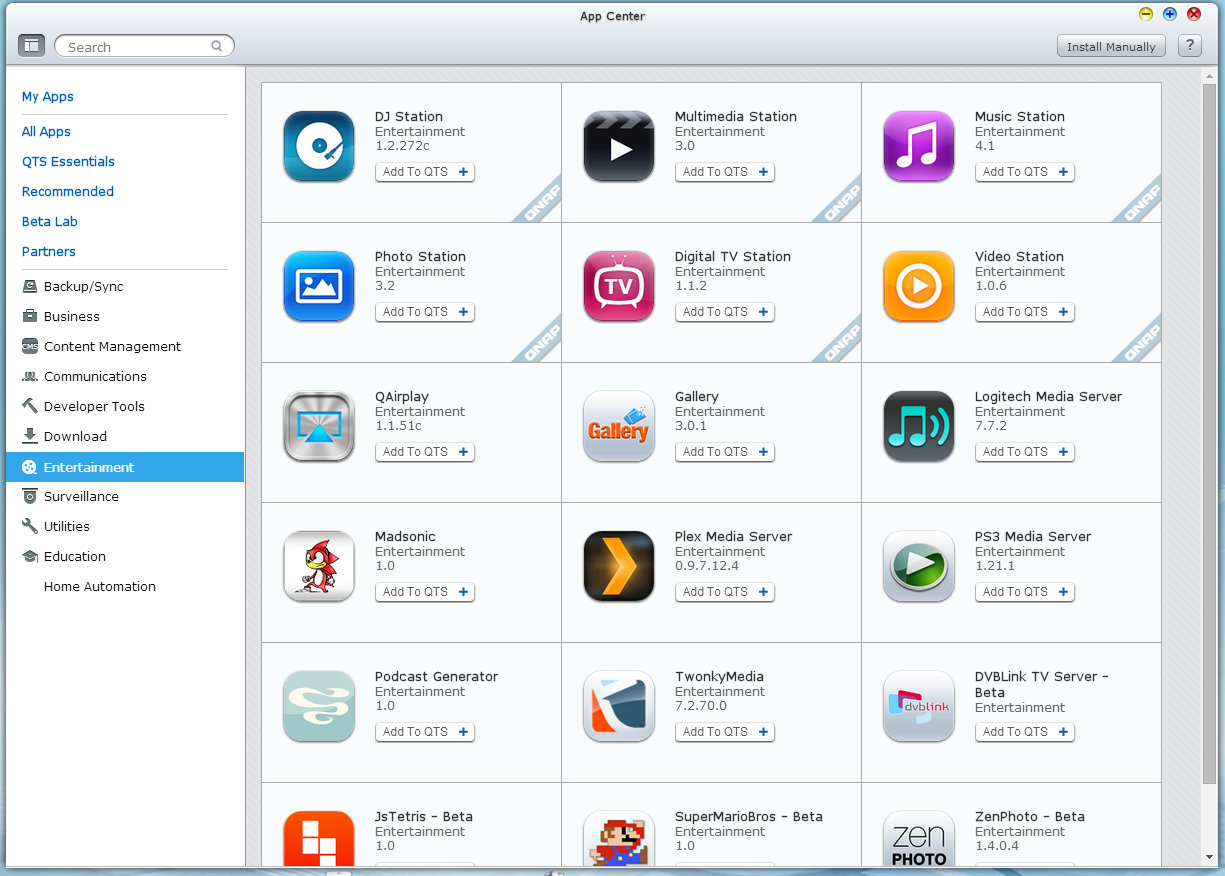This screenshot has width=1225, height=876.
Task: Add TwonkyMedia to QTS
Action: pos(725,732)
